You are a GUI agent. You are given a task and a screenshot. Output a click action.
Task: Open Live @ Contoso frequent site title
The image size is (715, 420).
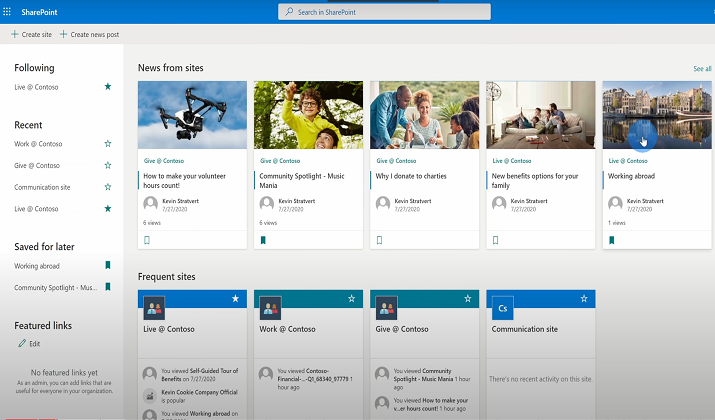pos(169,329)
